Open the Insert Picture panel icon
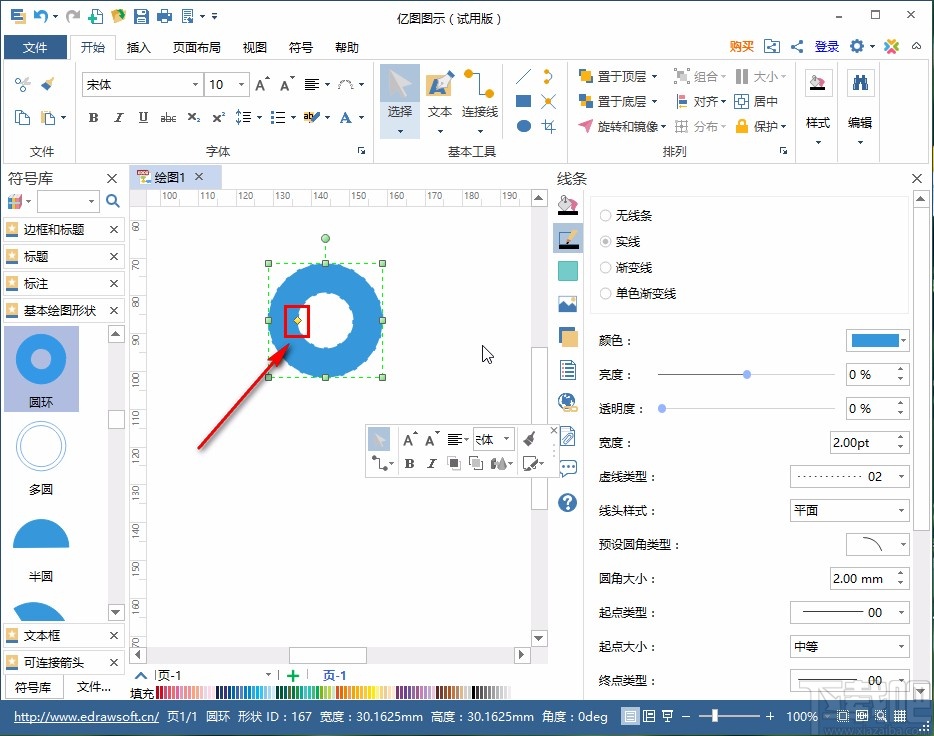The height and width of the screenshot is (736, 934). tap(568, 304)
